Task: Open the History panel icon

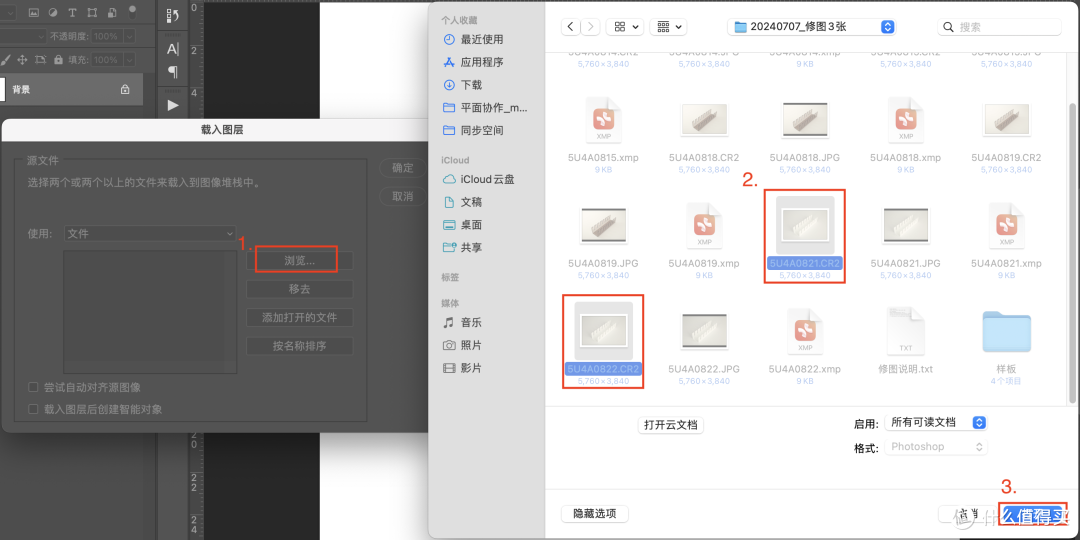Action: pos(173,15)
